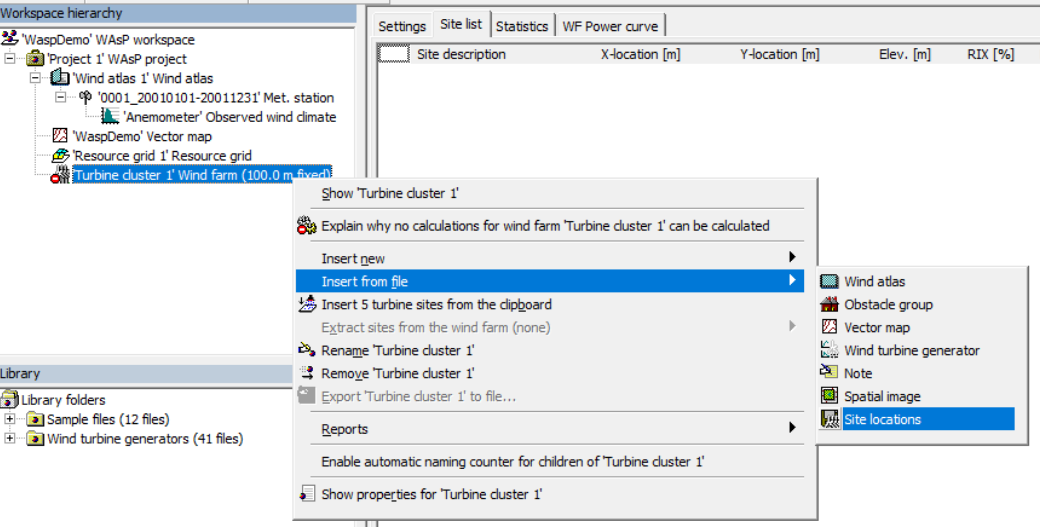1040x527 pixels.
Task: Click the Anemometer observed wind climate icon
Action: (109, 117)
